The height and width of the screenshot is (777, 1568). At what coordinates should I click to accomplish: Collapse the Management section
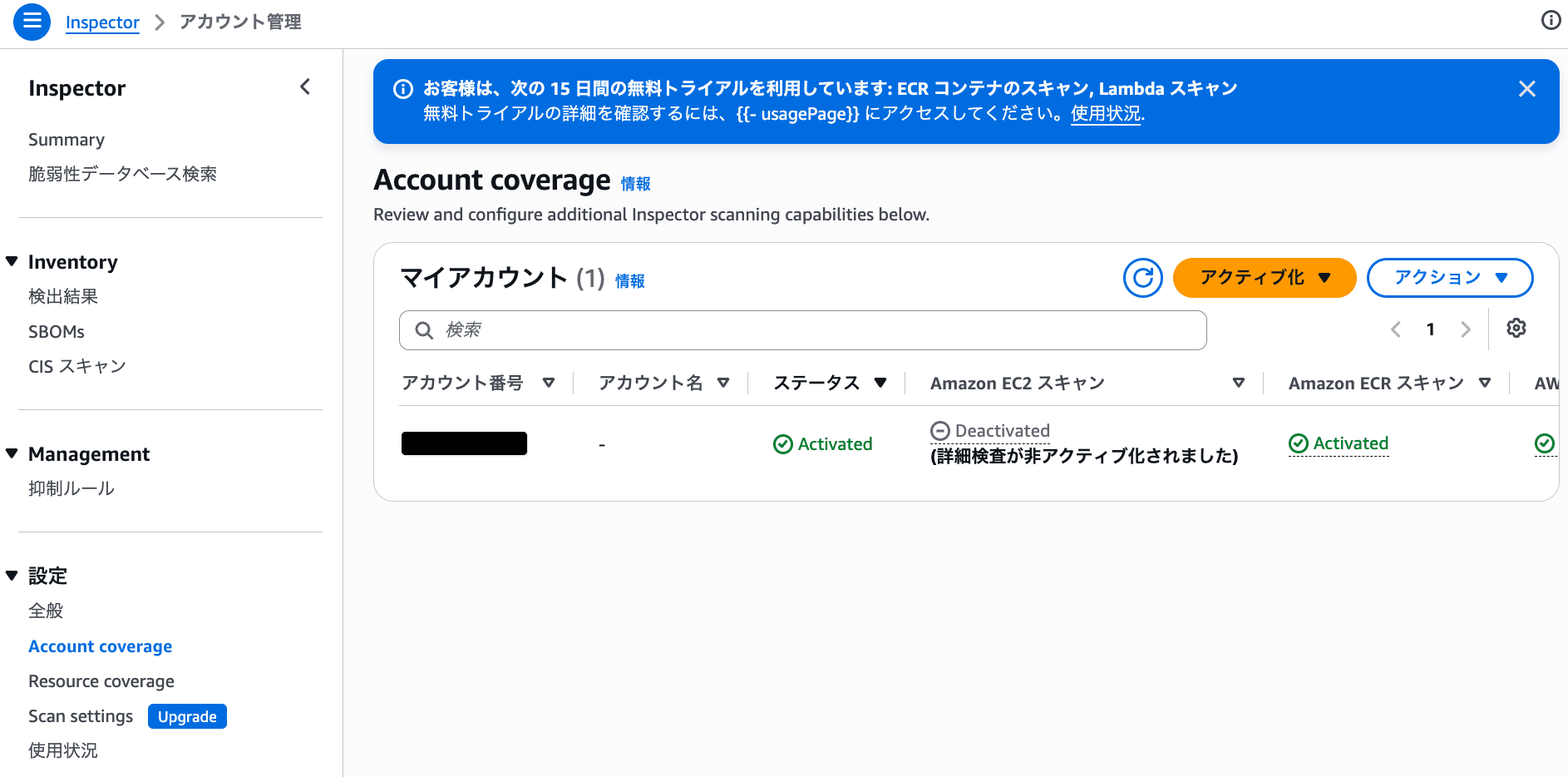point(12,453)
